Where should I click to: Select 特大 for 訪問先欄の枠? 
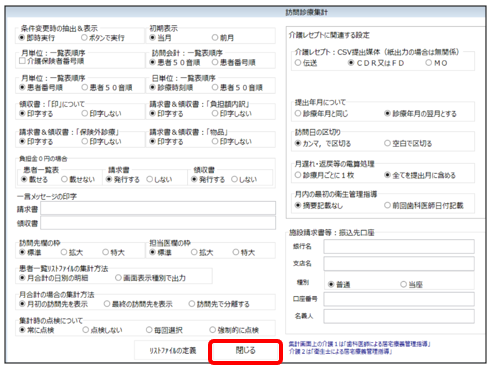click(x=105, y=252)
